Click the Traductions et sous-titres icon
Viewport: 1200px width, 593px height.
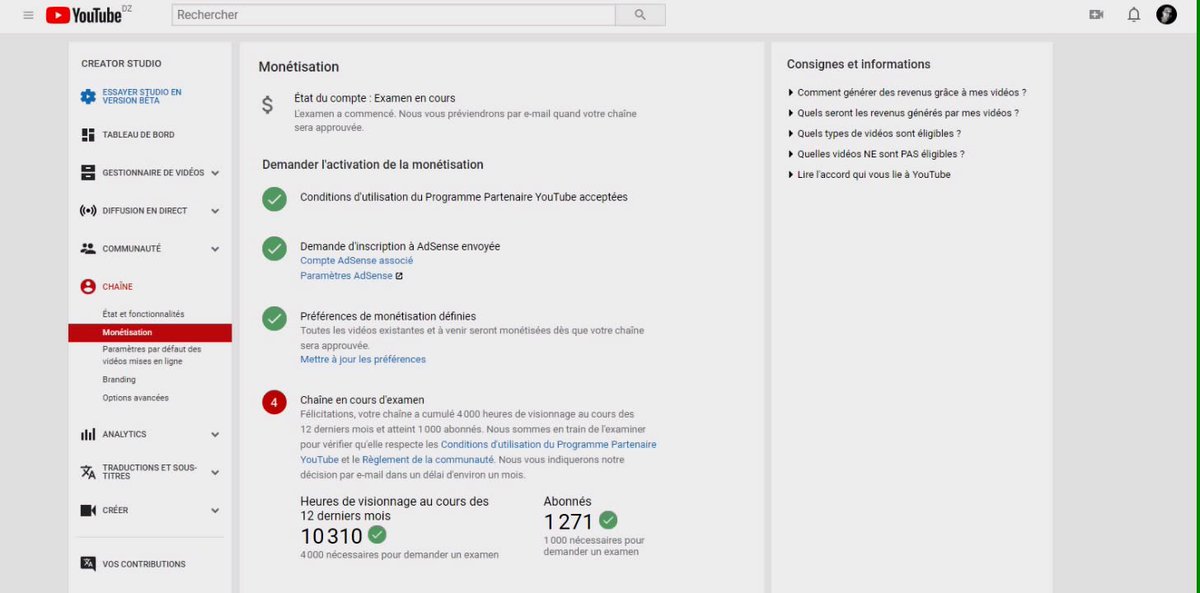tap(88, 472)
